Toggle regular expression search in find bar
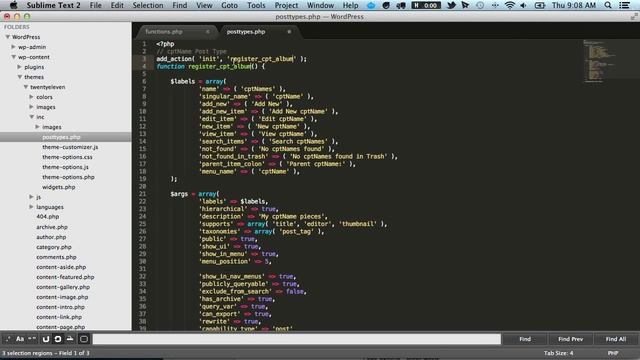 pos(8,339)
